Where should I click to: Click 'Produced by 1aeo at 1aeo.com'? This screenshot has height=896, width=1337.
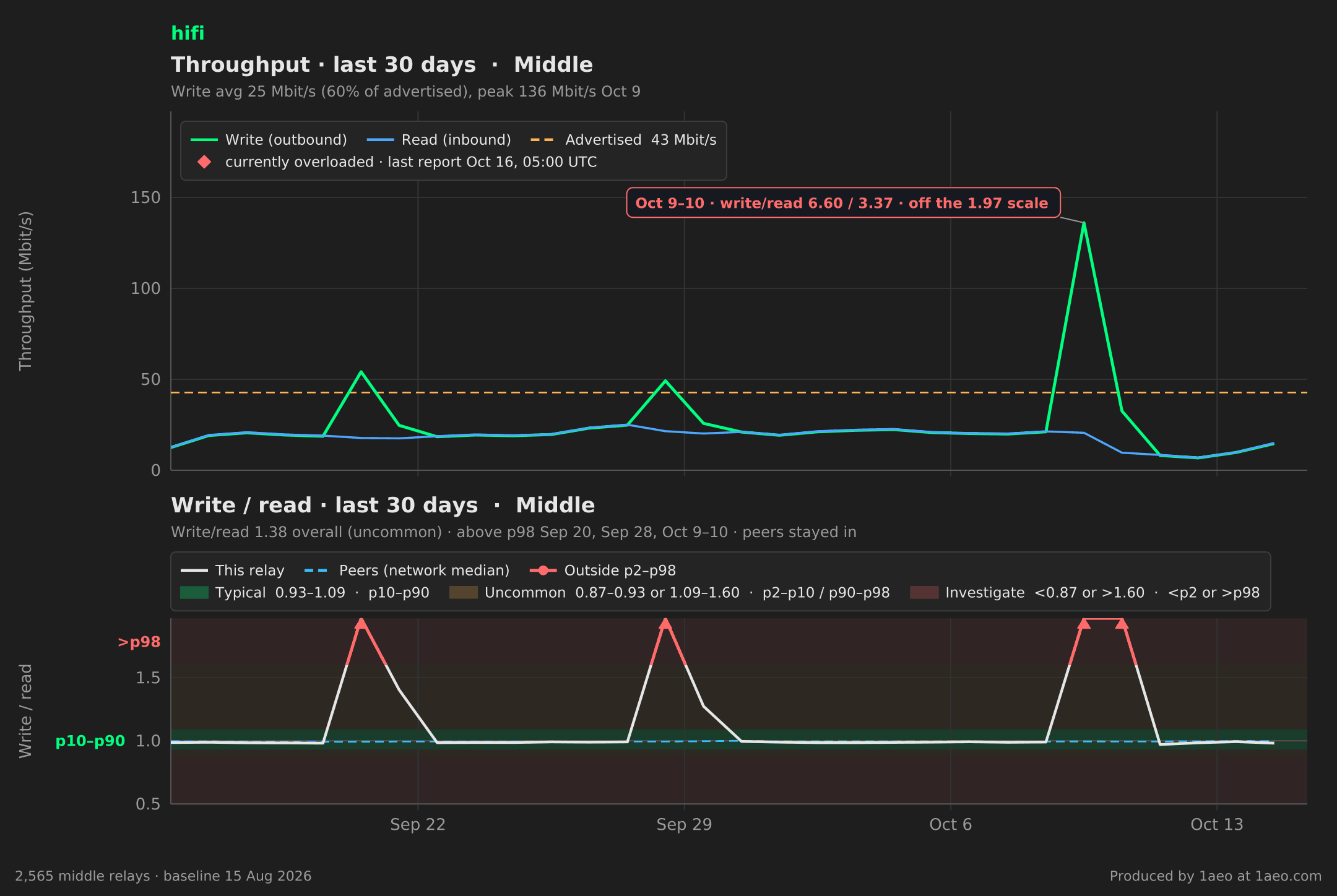click(1216, 876)
